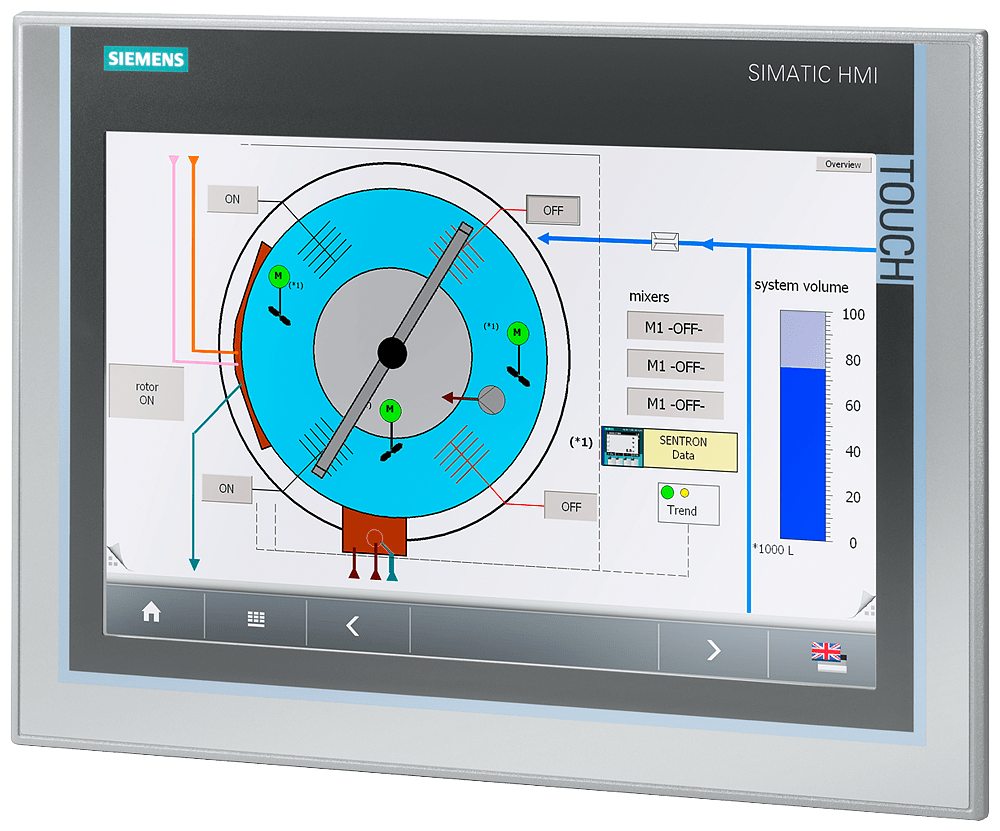
Task: Toggle the top-right OFF switch
Action: pyautogui.click(x=552, y=210)
